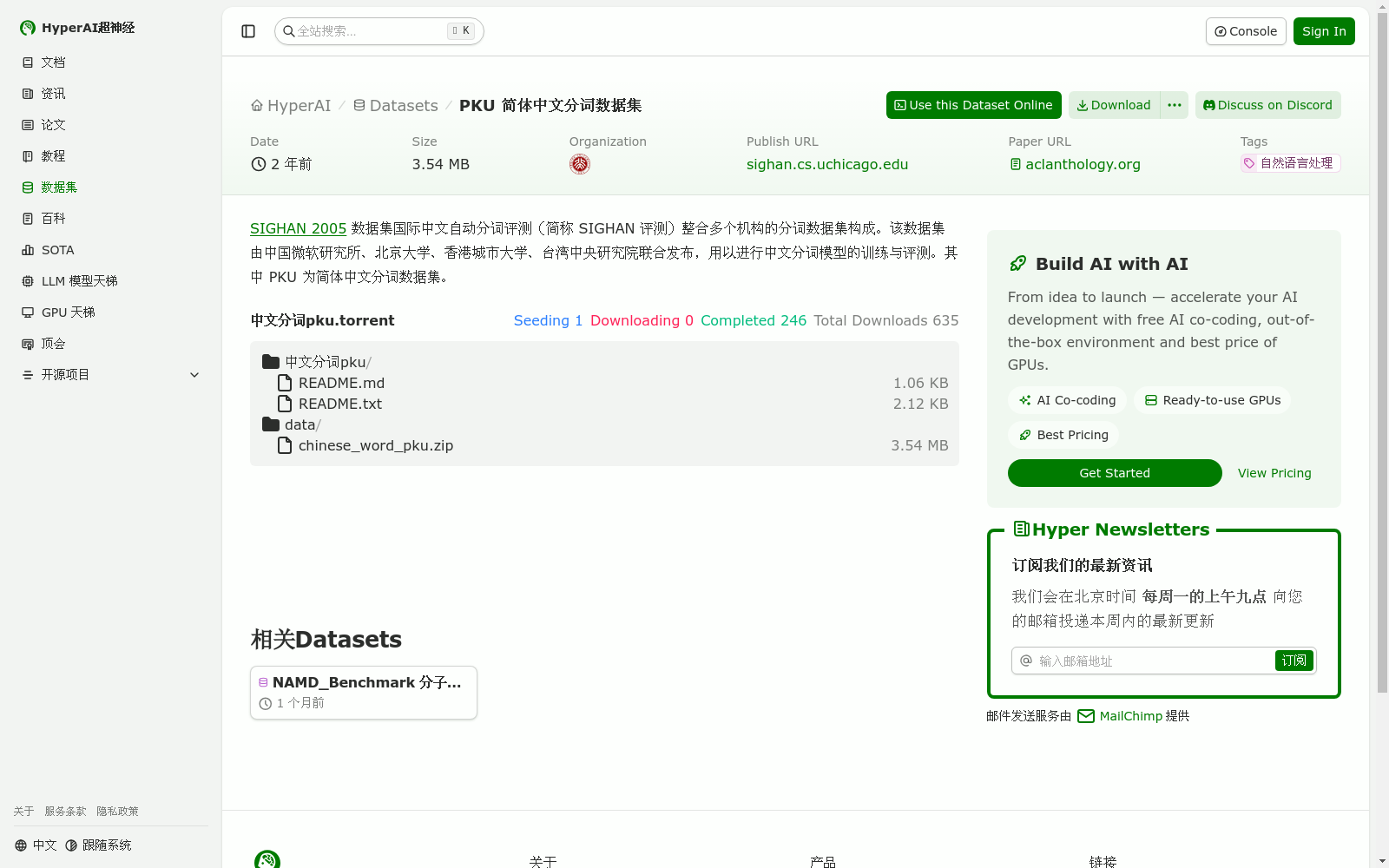Open the Console button
The image size is (1389, 868).
coord(1246,31)
